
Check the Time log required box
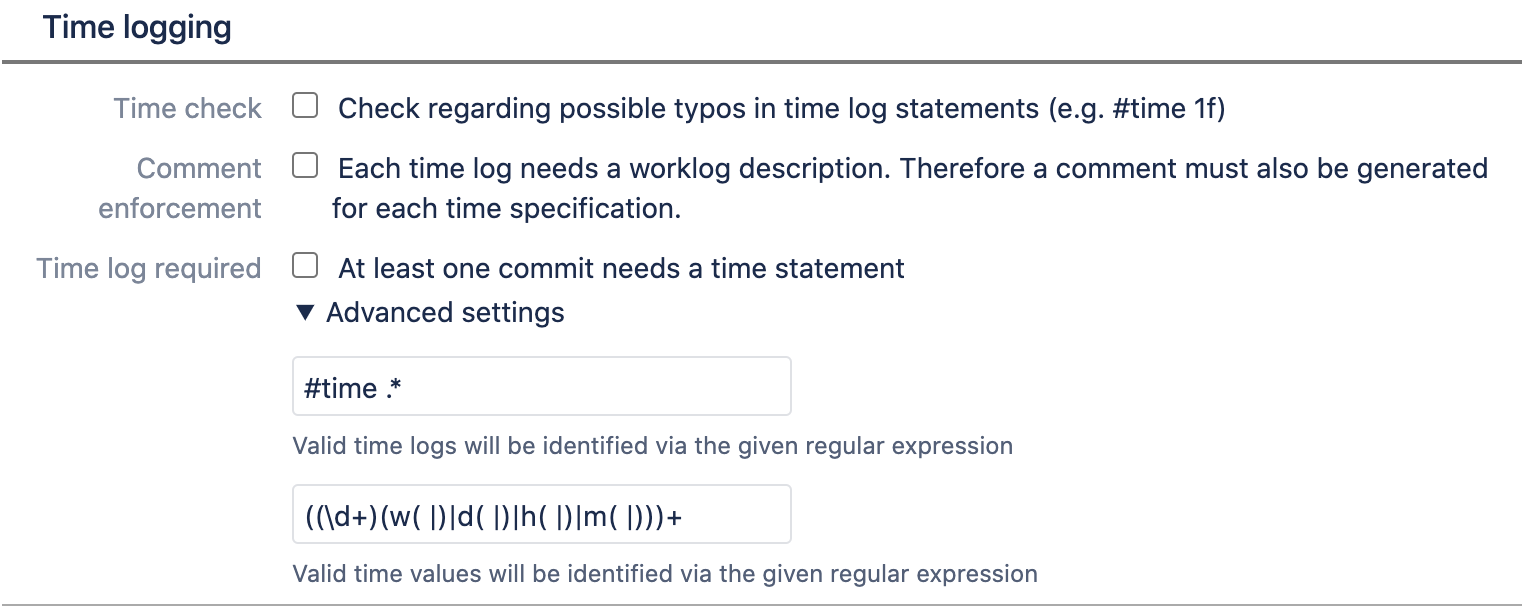click(305, 266)
